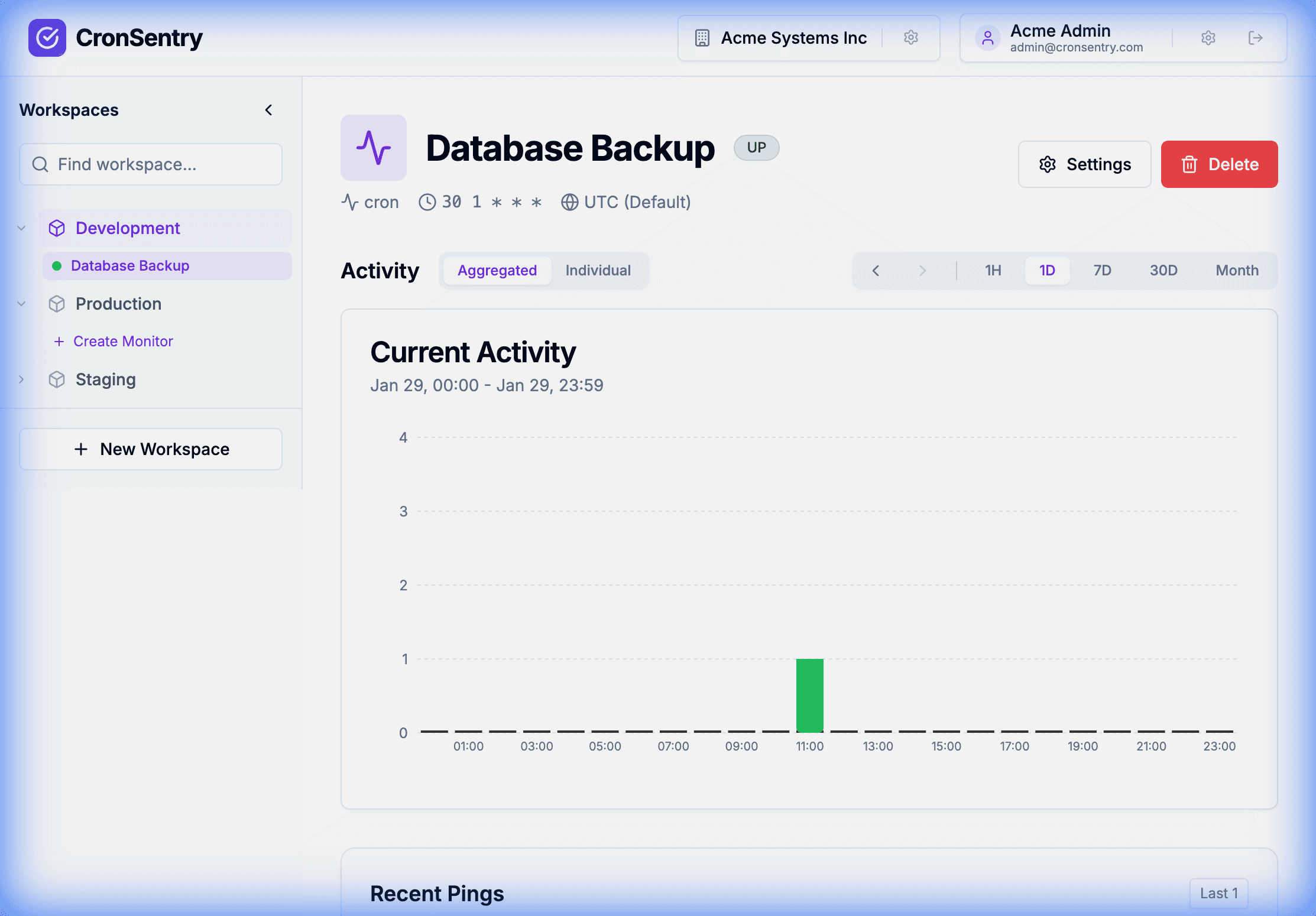Open the organization settings gear beside Acme Systems Inc

coord(910,37)
